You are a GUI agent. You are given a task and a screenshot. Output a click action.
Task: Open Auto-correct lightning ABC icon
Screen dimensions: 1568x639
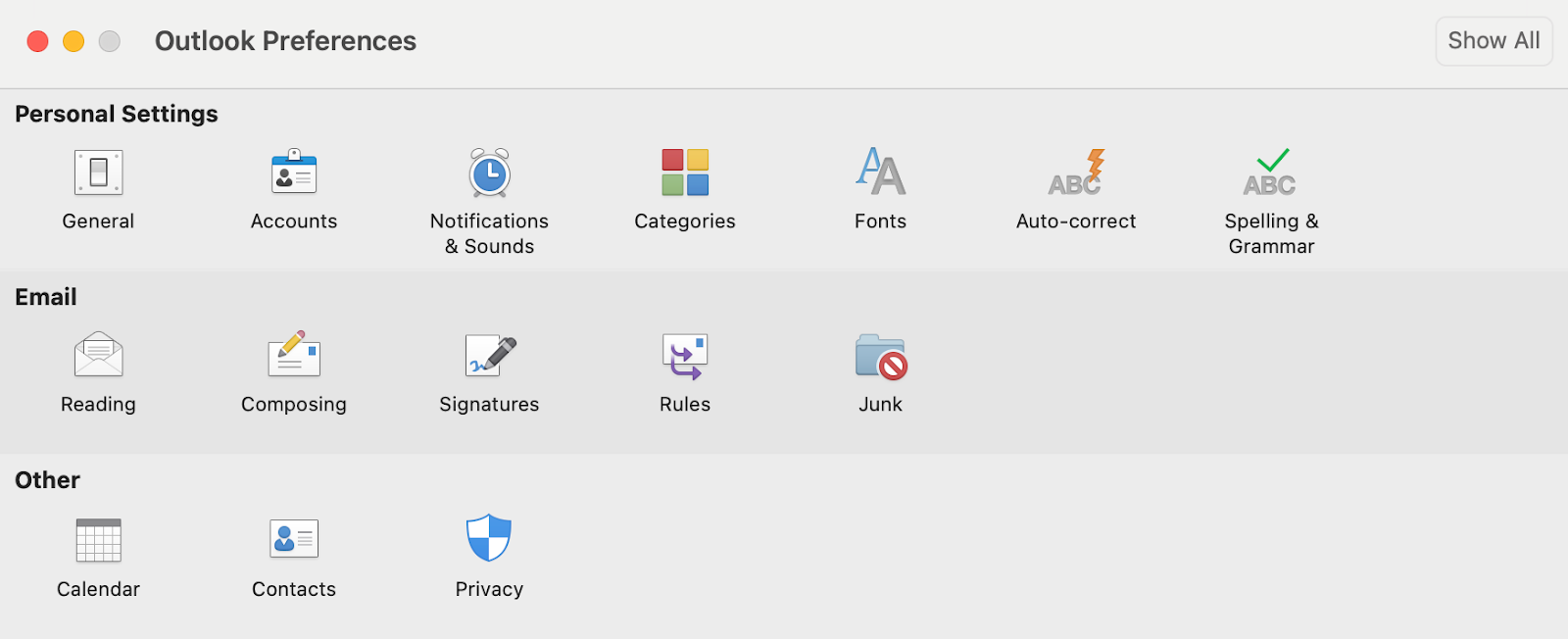point(1076,172)
